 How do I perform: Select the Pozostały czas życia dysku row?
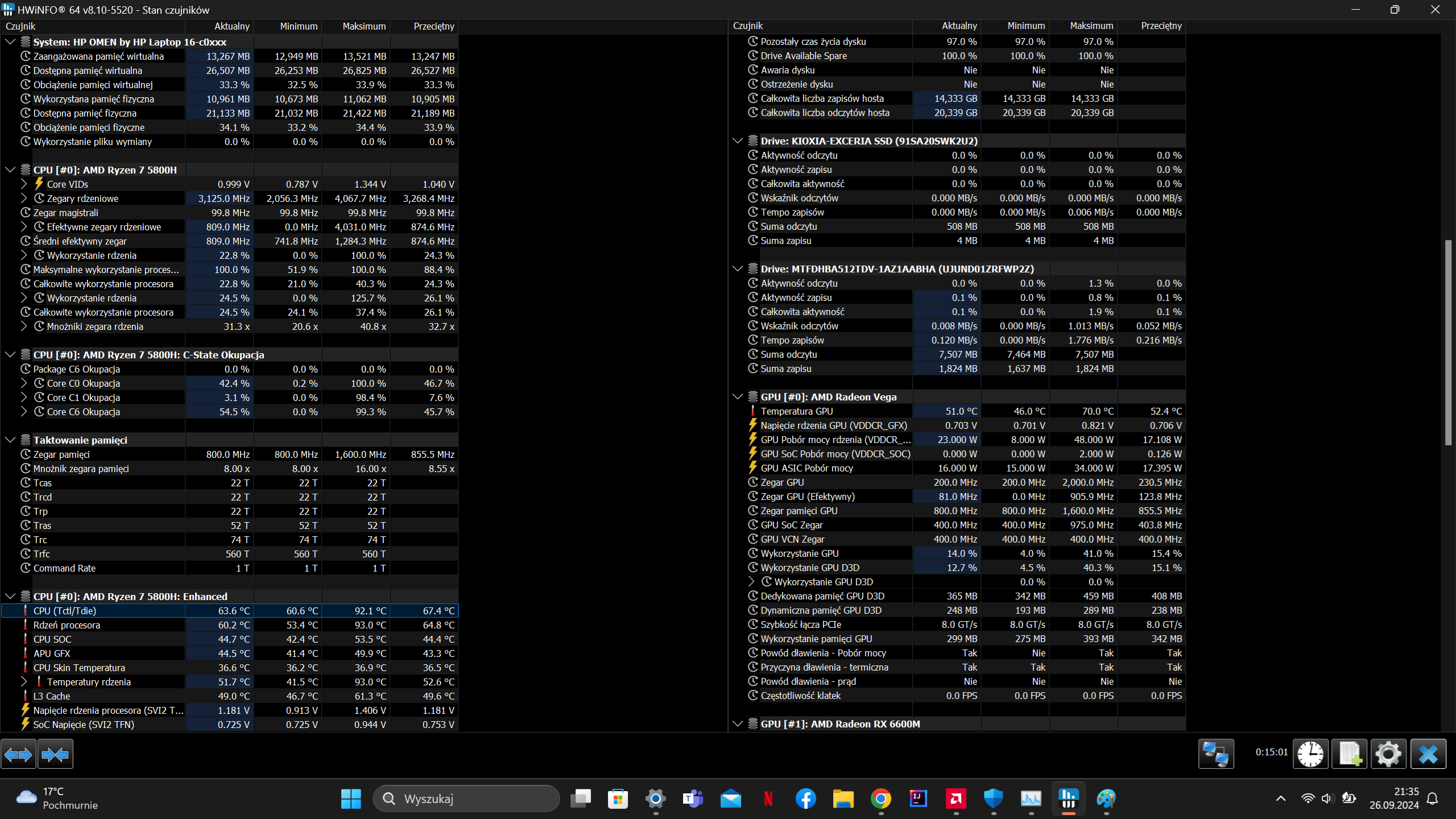pos(957,41)
